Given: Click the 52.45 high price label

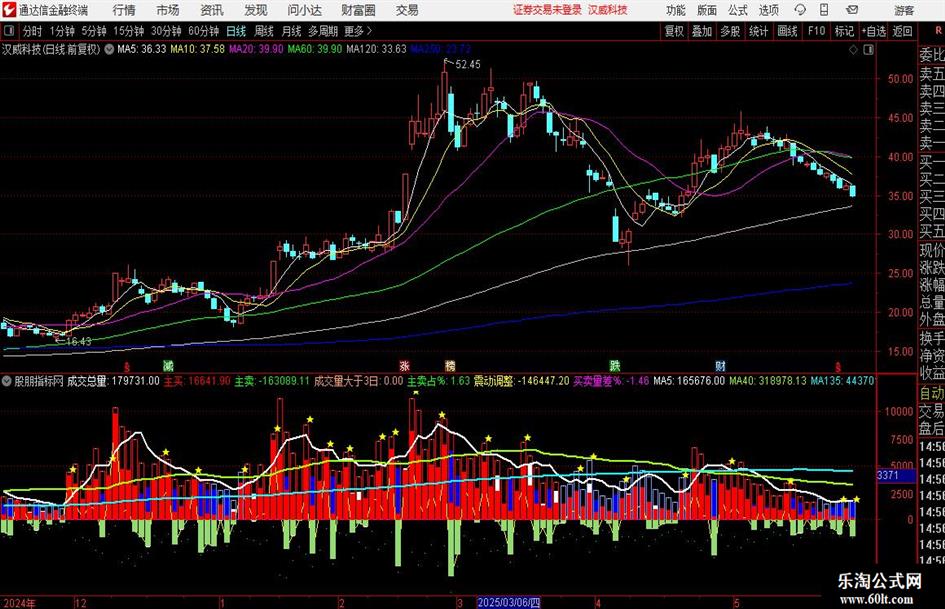Looking at the screenshot, I should click(x=468, y=65).
